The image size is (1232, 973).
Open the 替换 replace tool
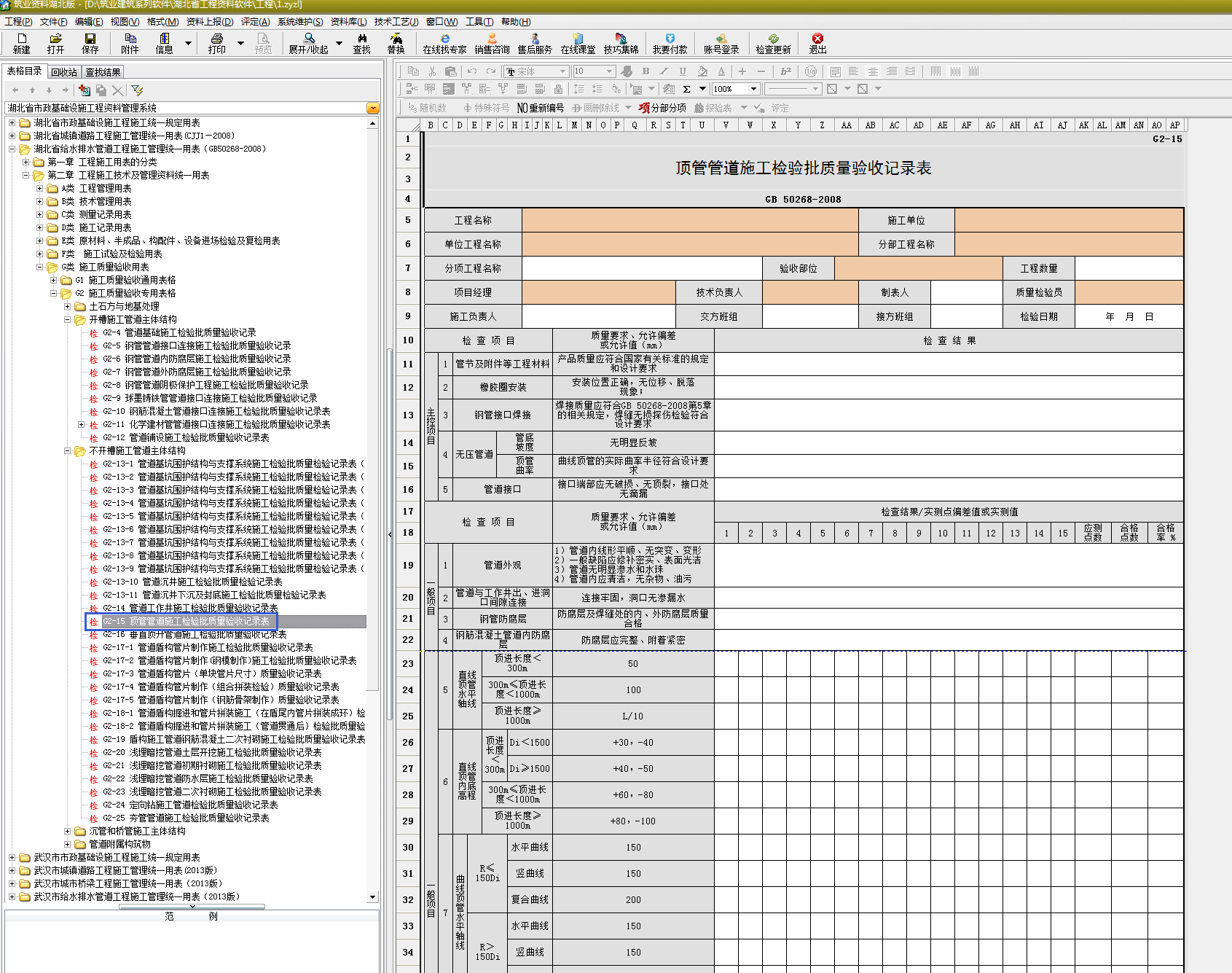[x=396, y=43]
